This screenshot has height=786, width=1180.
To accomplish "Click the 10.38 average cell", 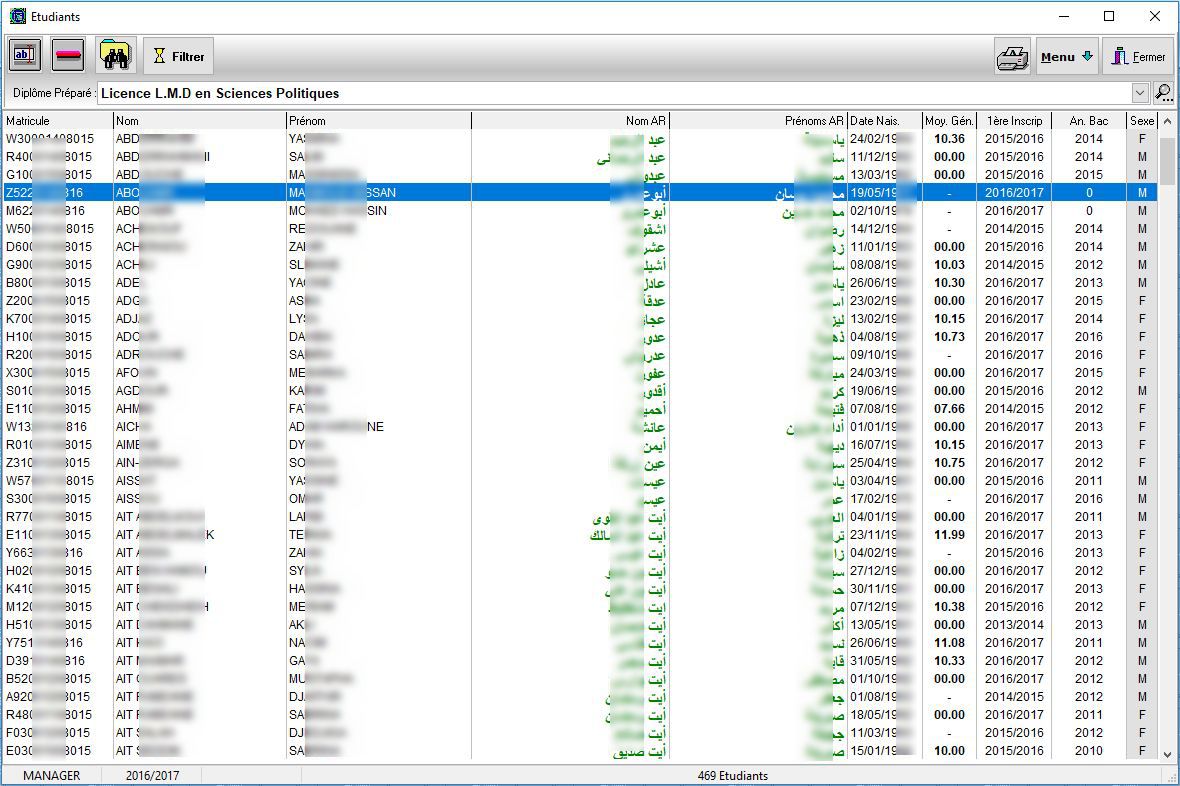I will click(x=949, y=607).
